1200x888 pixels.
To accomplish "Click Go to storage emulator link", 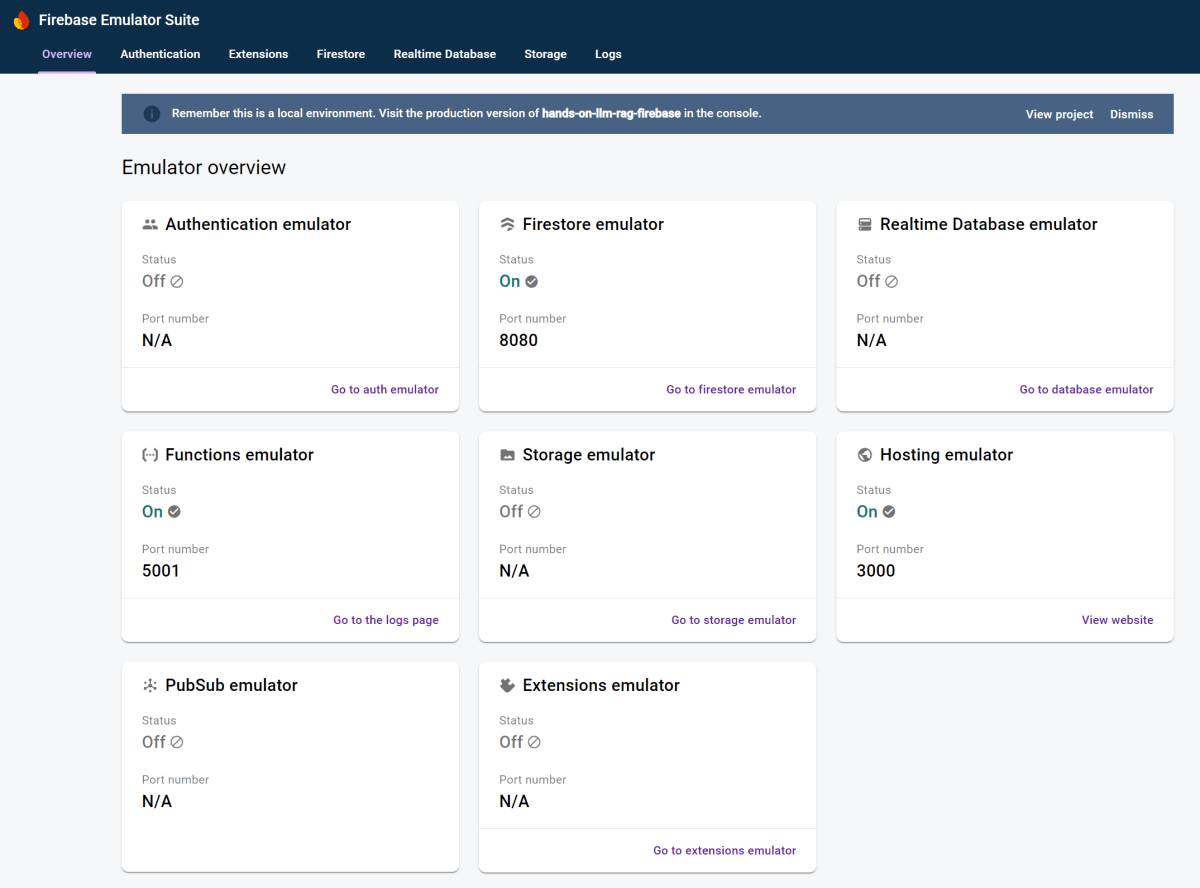I will [x=734, y=620].
